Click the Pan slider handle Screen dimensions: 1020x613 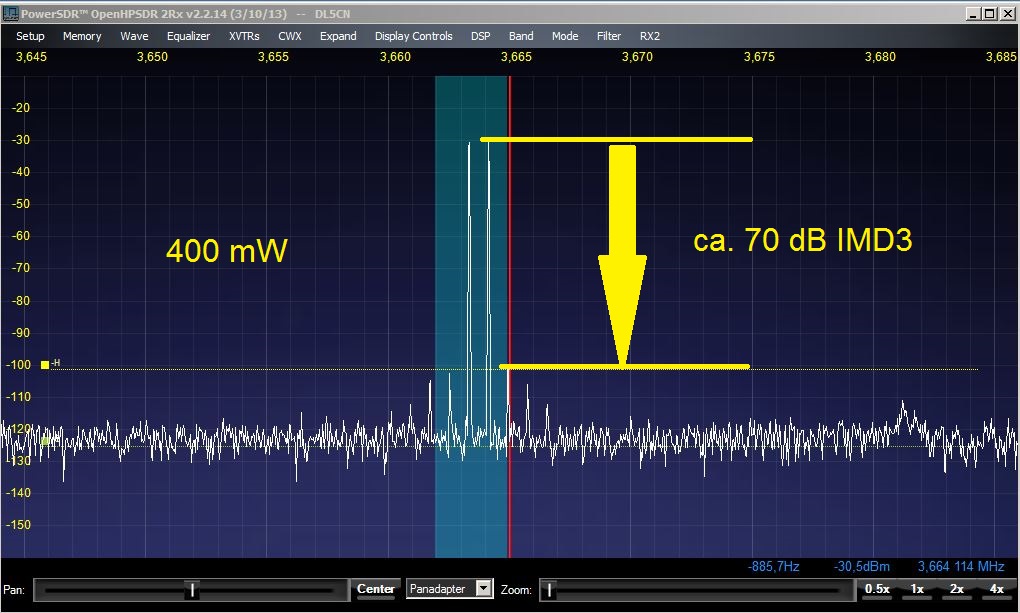[192, 590]
